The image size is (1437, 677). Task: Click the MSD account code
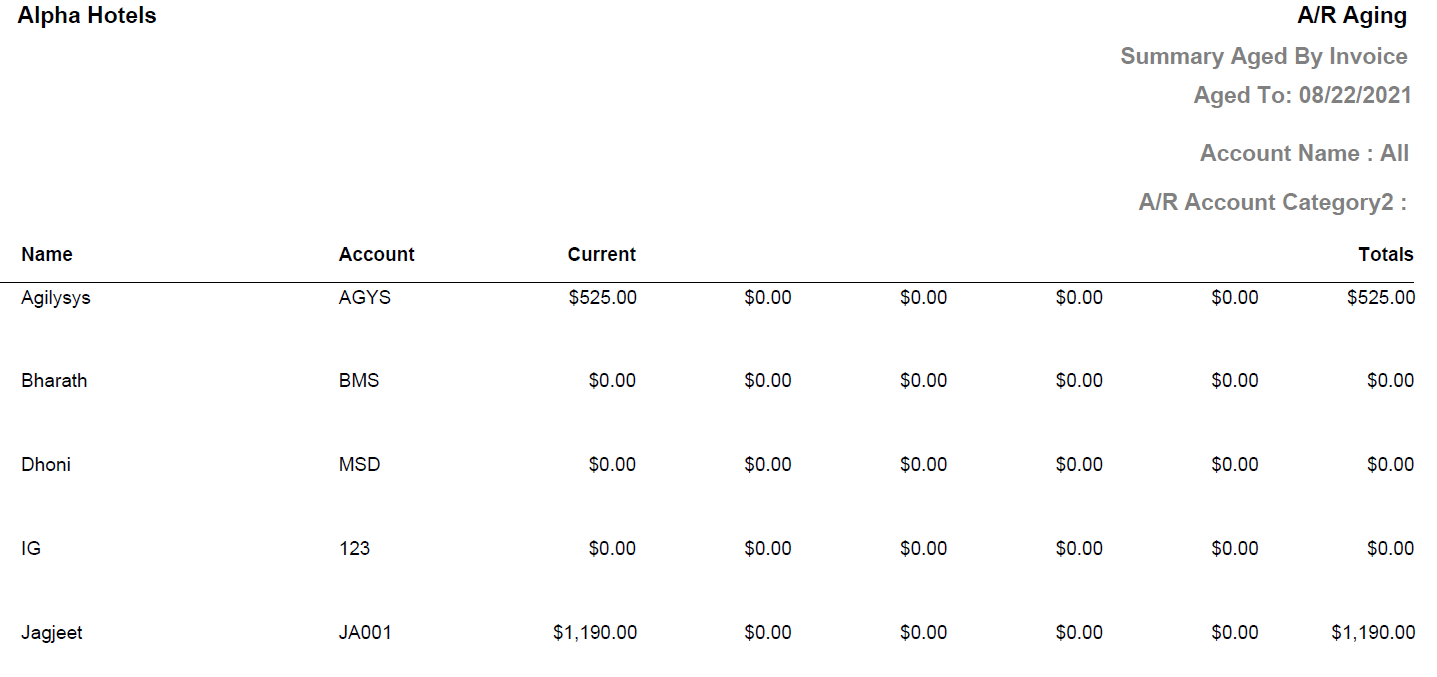(360, 464)
